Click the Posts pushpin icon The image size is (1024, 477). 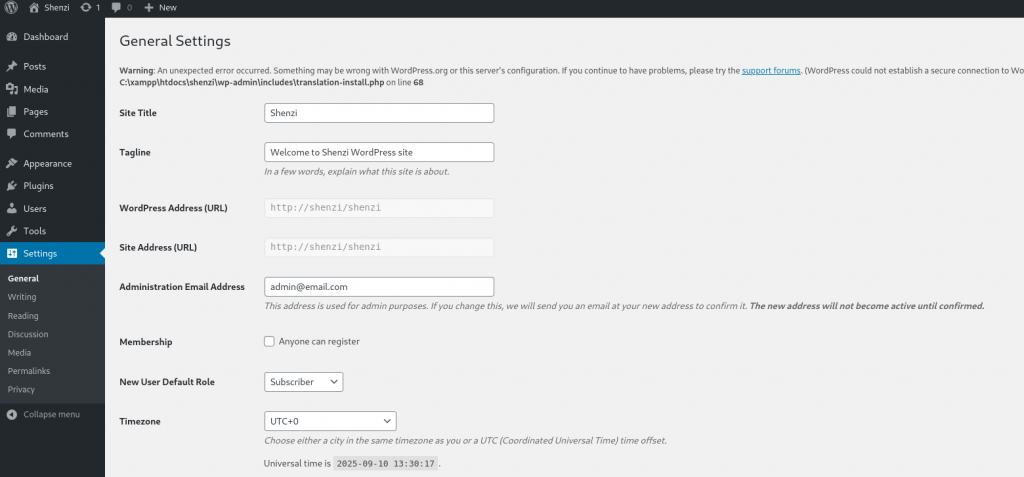pos(12,66)
